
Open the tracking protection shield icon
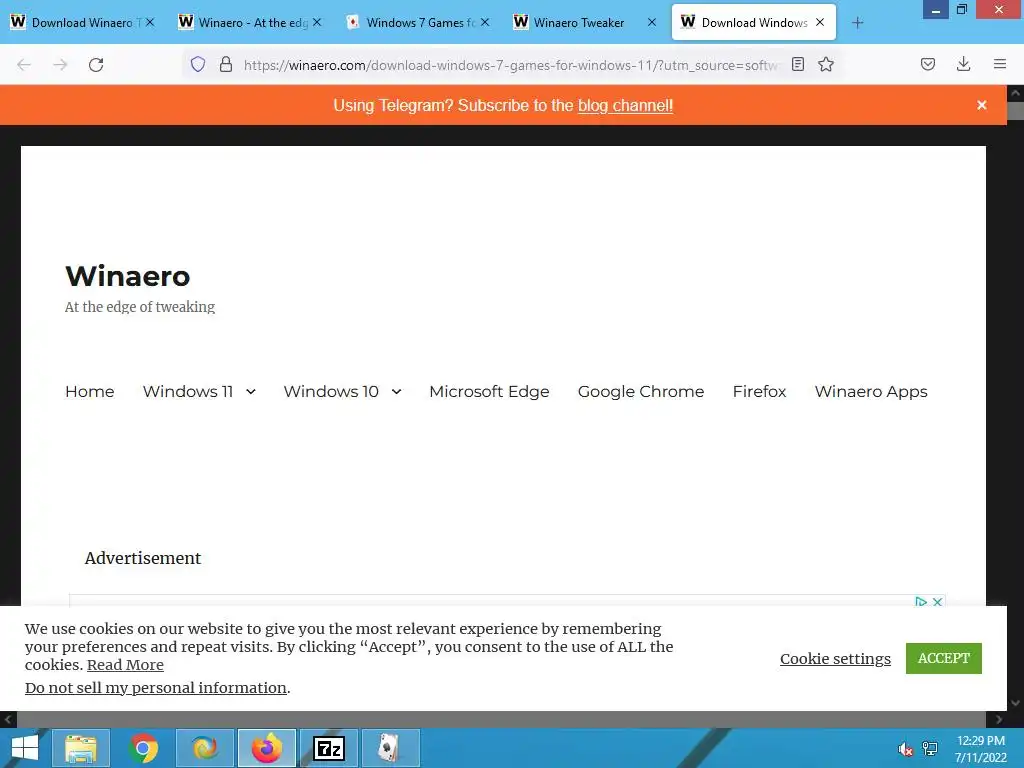coord(198,64)
